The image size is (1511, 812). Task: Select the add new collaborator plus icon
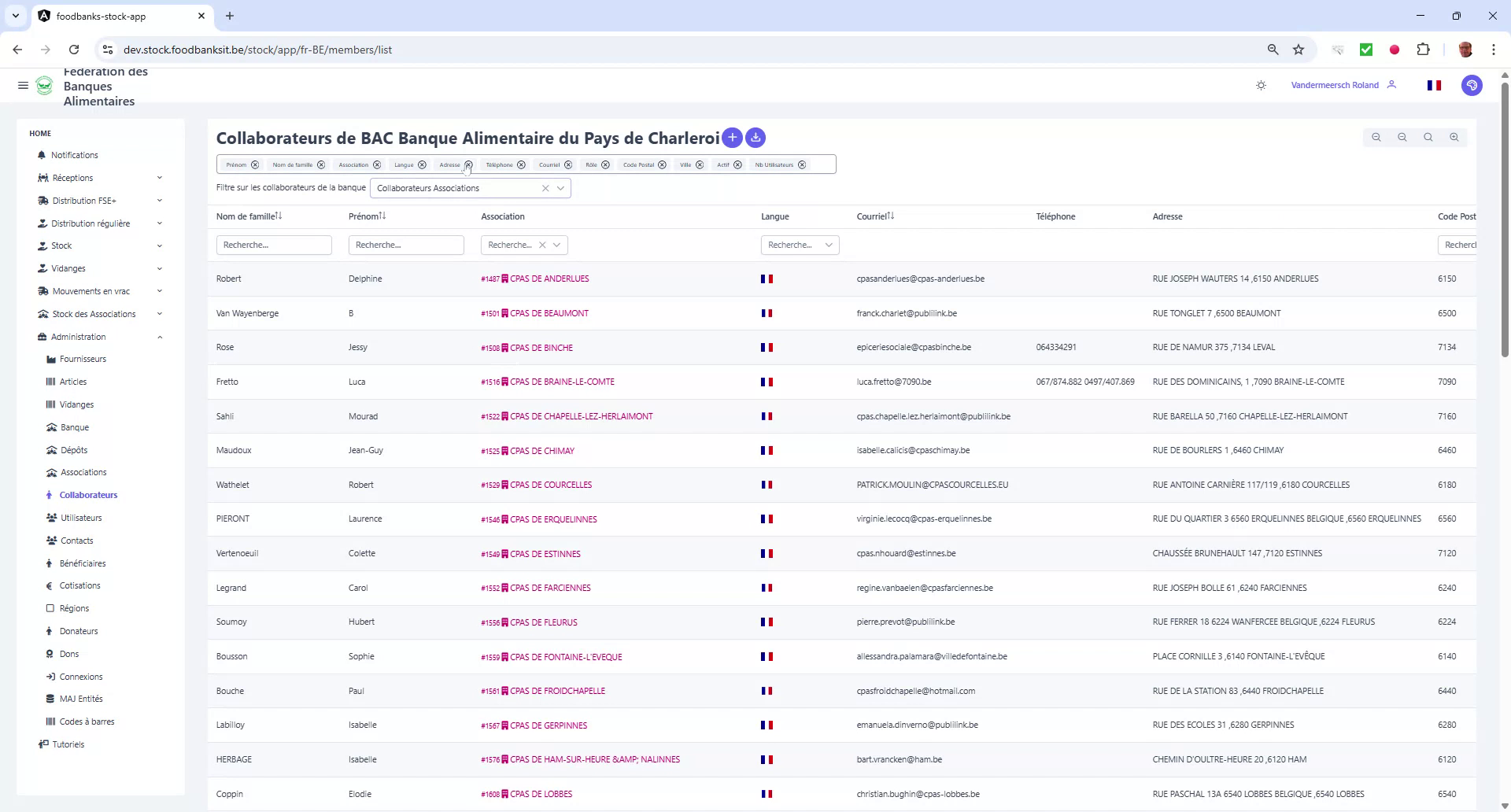732,138
